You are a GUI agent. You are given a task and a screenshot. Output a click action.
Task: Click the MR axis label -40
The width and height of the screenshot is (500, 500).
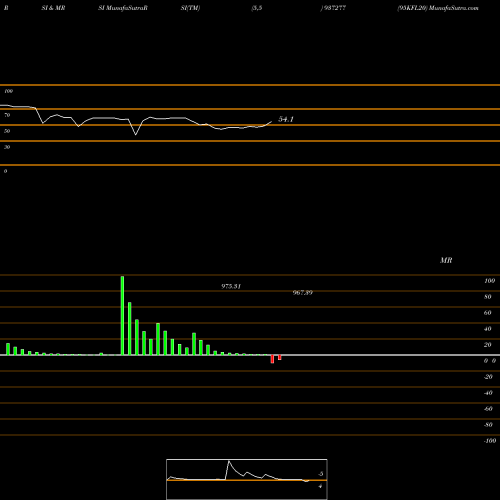coord(488,393)
